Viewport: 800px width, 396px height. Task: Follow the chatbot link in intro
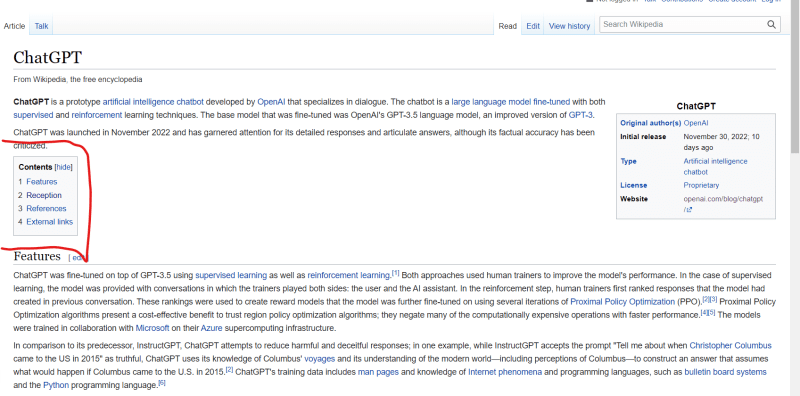(x=190, y=102)
